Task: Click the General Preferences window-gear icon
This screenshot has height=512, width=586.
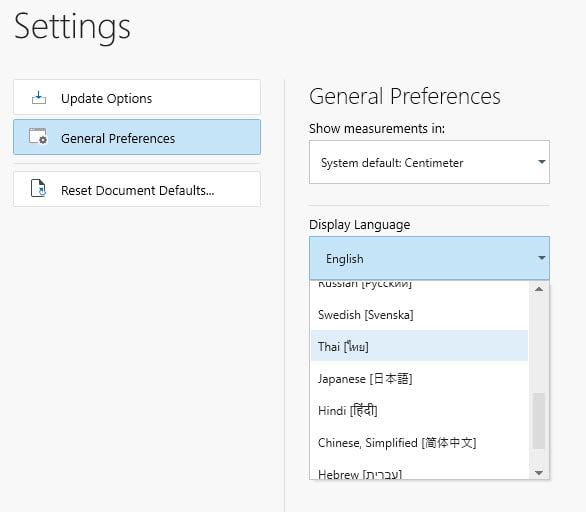Action: (38, 137)
